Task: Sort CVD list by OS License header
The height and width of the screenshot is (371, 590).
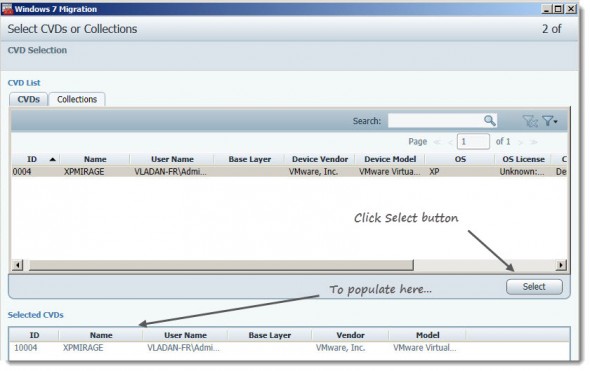Action: point(523,159)
